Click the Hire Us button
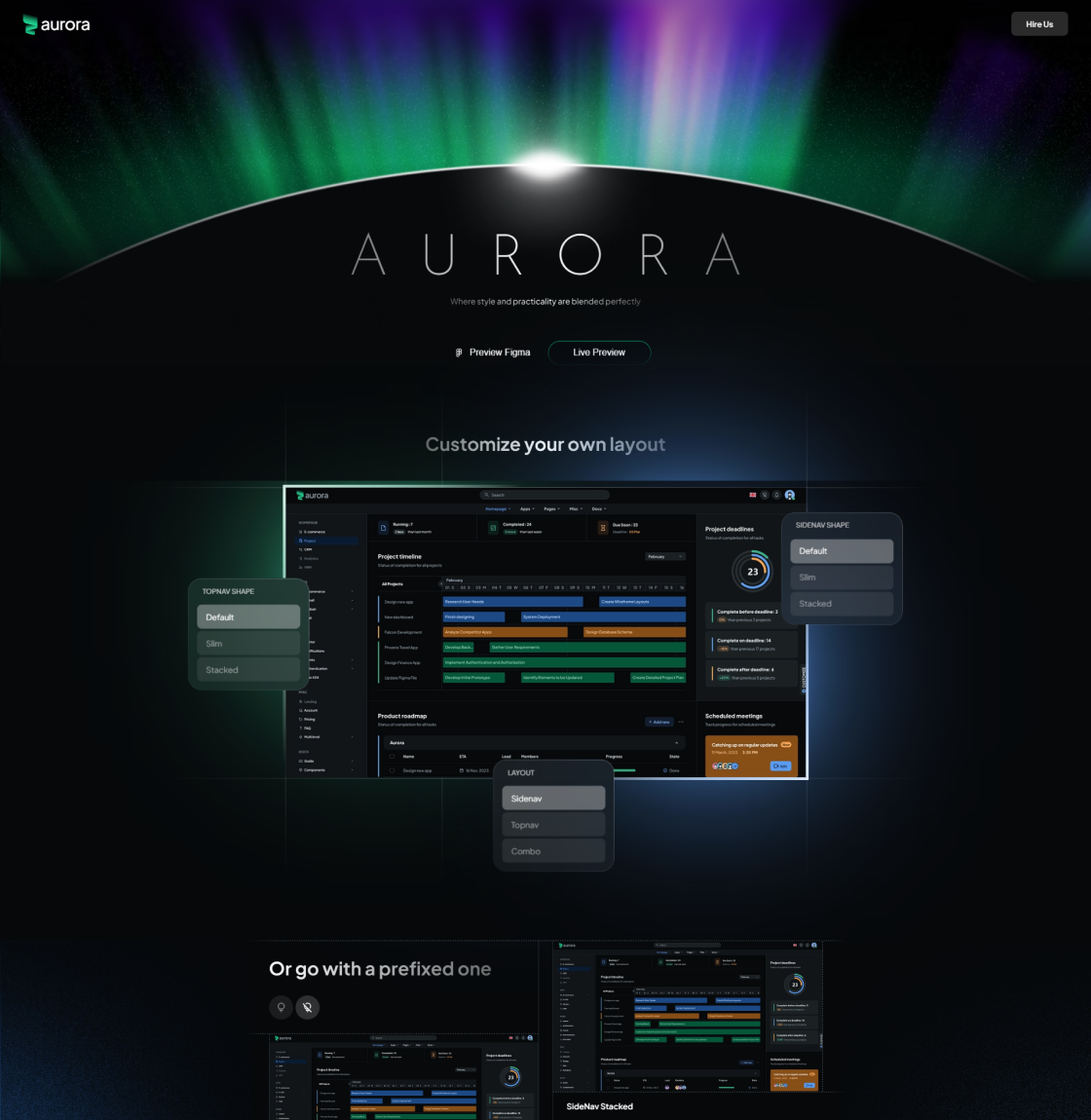1091x1120 pixels. pos(1039,24)
